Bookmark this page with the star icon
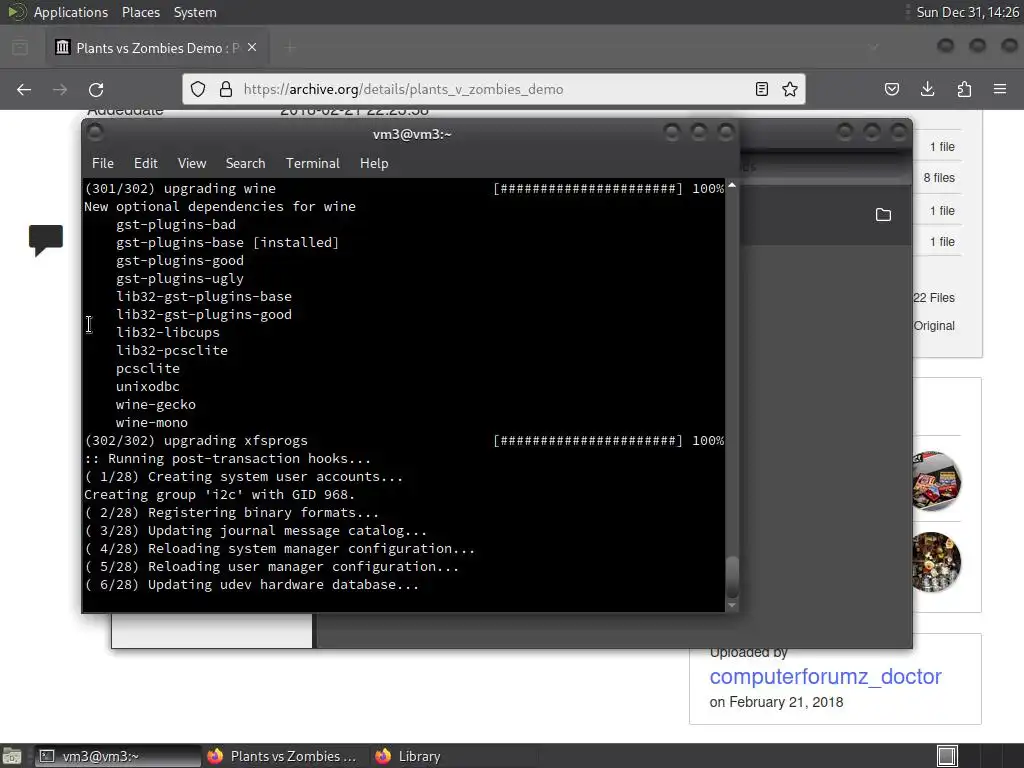 pos(790,89)
